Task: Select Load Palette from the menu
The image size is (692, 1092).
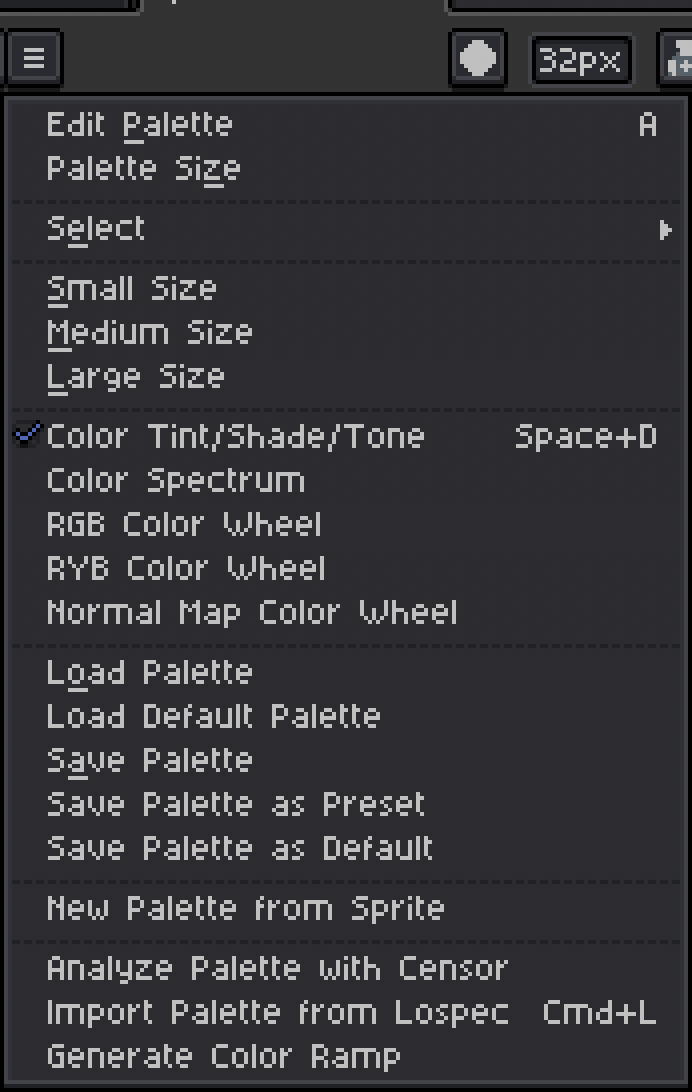Action: tap(346, 673)
